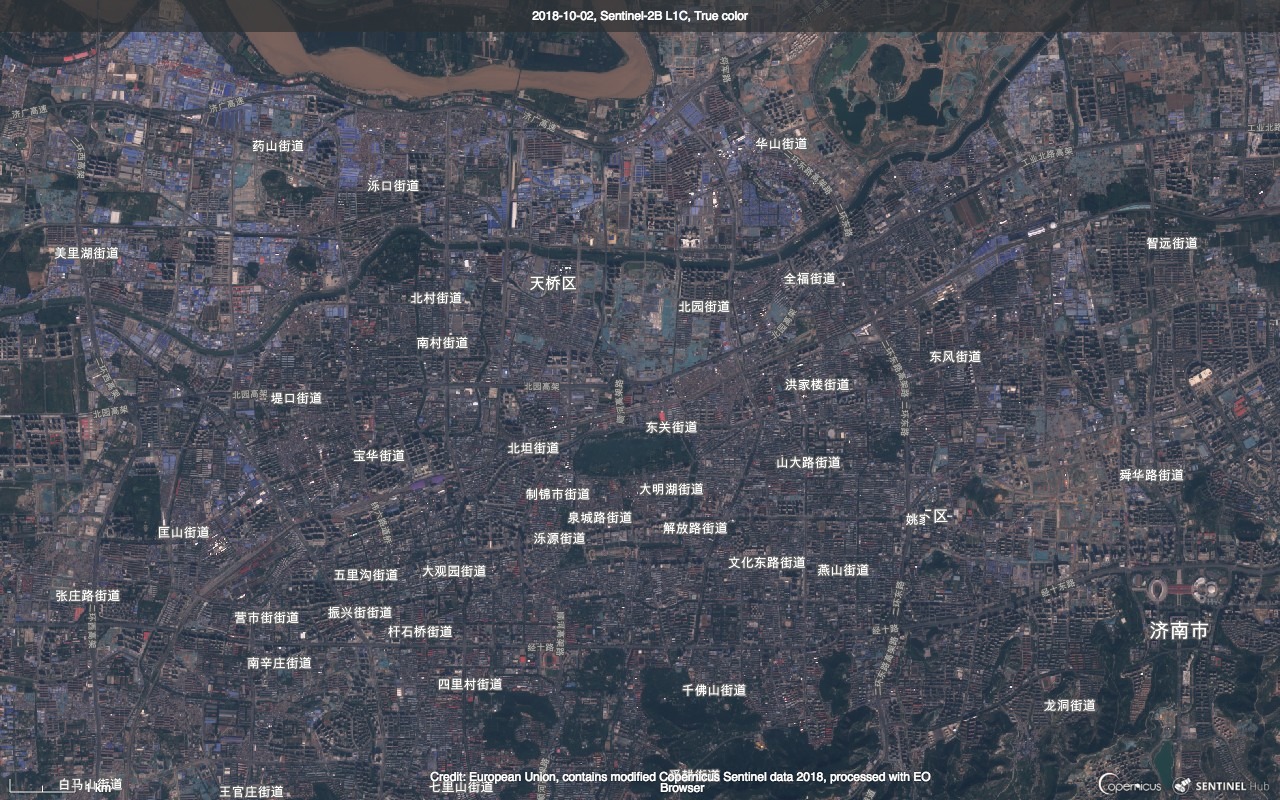The width and height of the screenshot is (1280, 800).
Task: Click the 北园街道 map label
Action: point(704,307)
